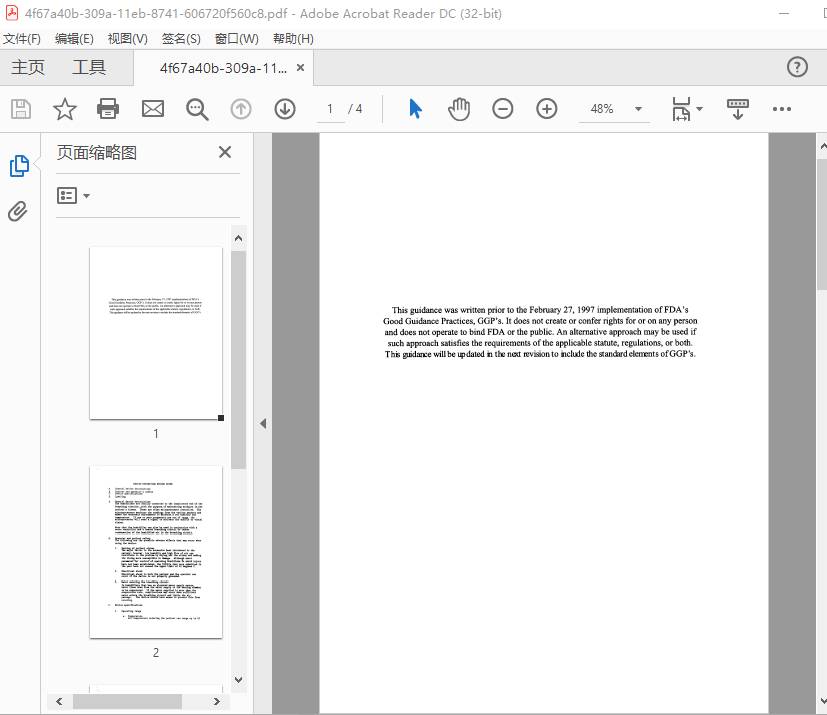Print the document via printer icon
Screen dimensions: 827x715
tap(108, 109)
